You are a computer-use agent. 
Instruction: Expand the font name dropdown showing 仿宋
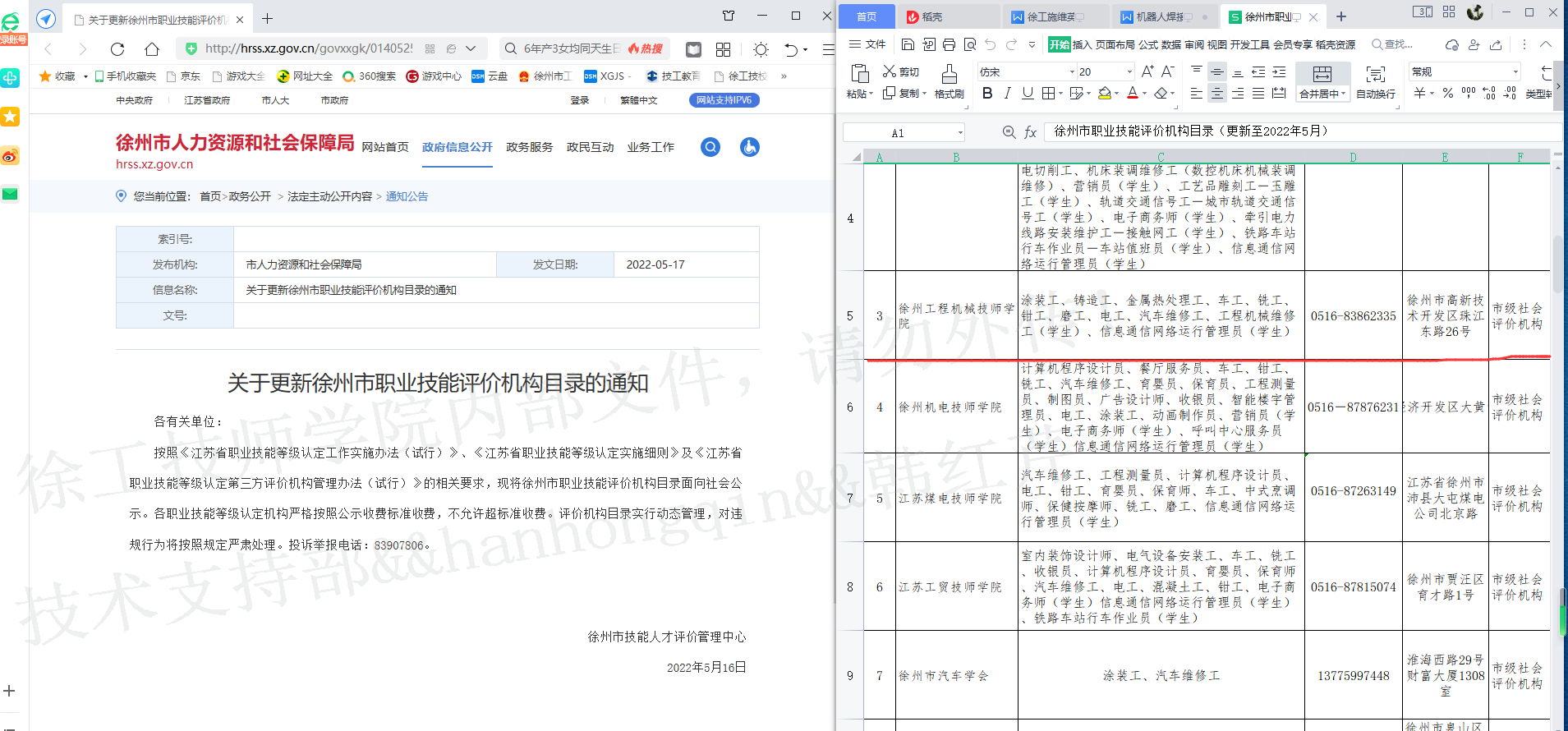(x=1072, y=72)
